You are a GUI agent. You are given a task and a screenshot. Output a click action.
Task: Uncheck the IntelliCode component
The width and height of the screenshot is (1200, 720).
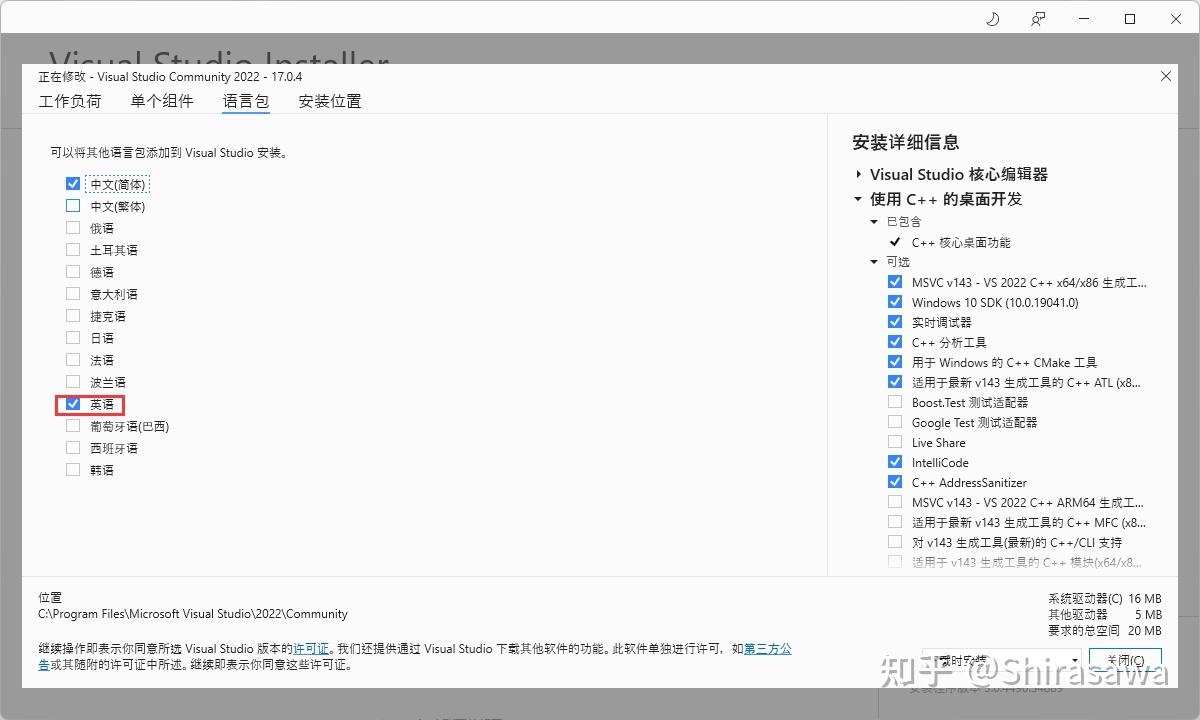point(895,462)
